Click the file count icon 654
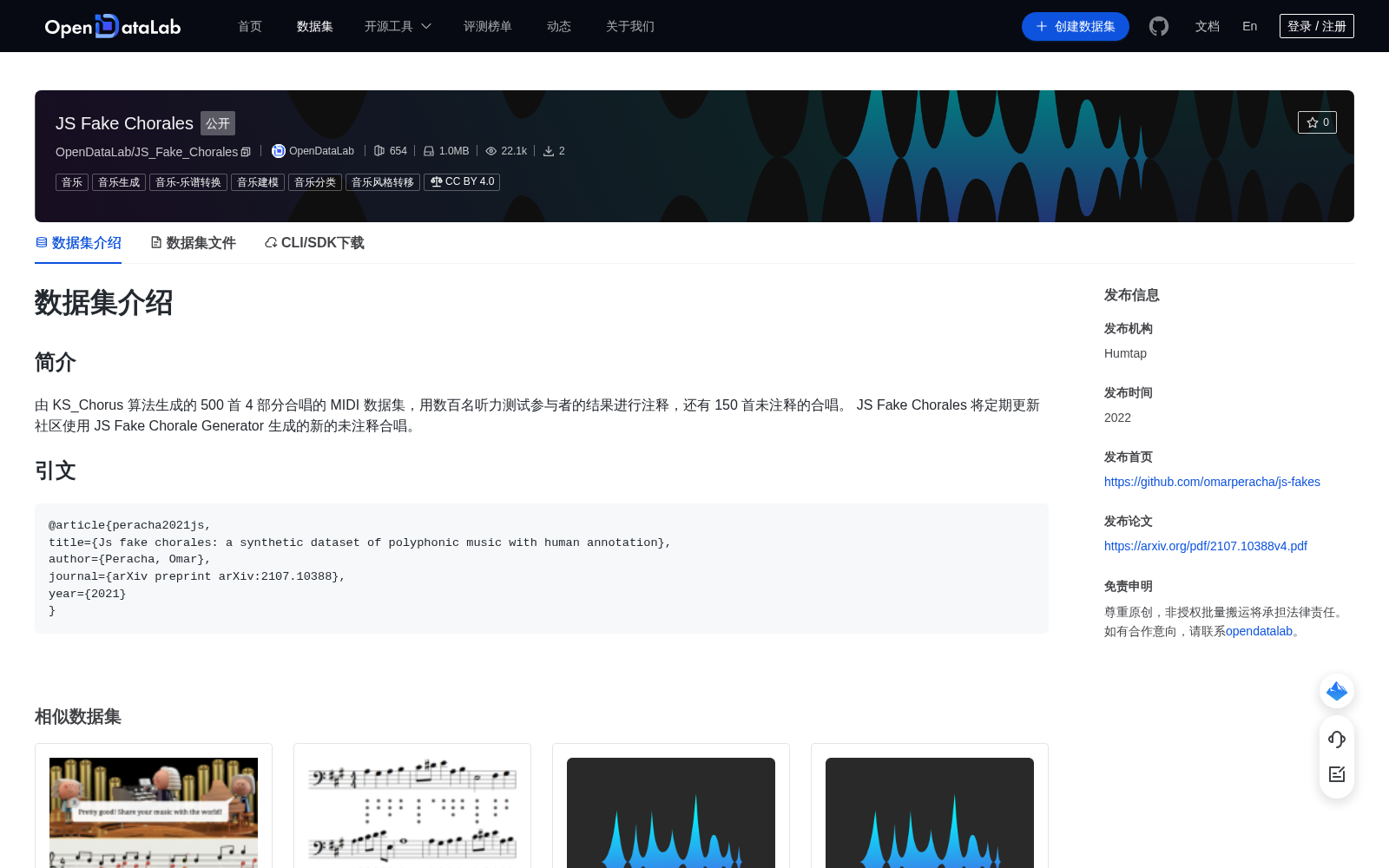Viewport: 1389px width, 868px height. click(x=379, y=151)
